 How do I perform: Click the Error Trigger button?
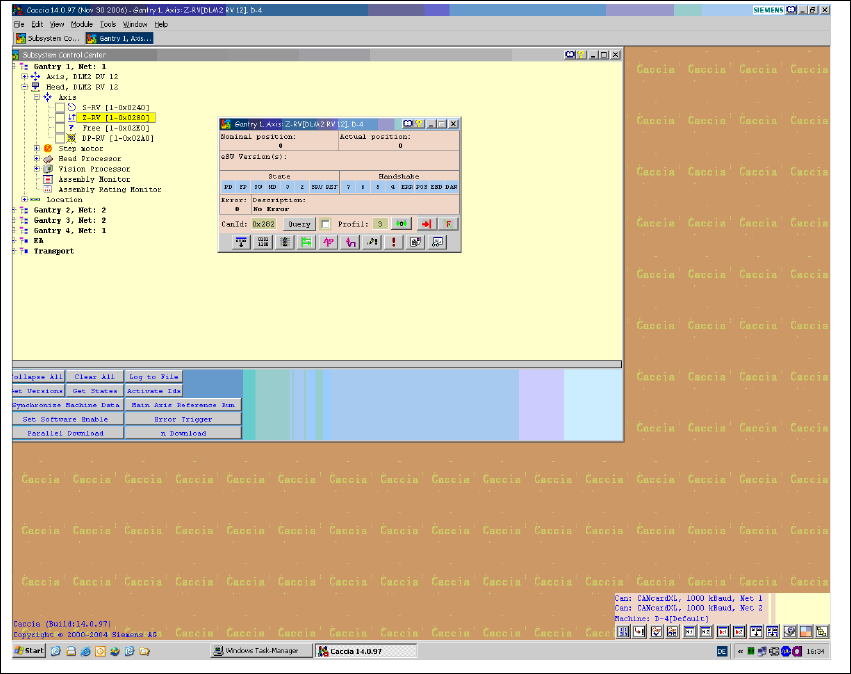[183, 419]
